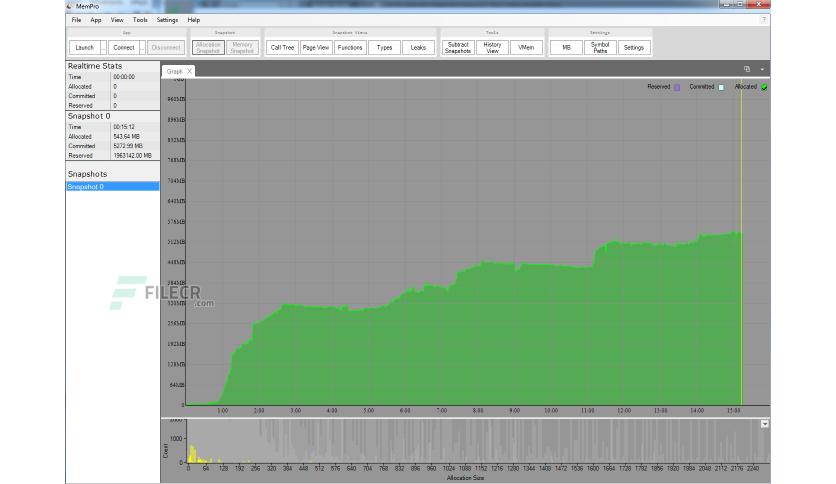Click the snapshot Committed value 5272.99 MB
The height and width of the screenshot is (484, 836).
[x=128, y=146]
